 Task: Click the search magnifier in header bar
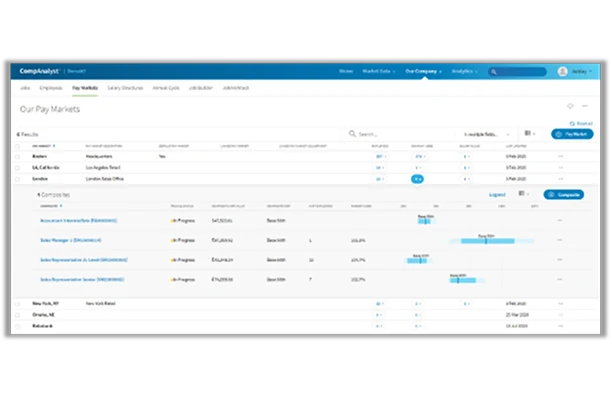tap(494, 72)
